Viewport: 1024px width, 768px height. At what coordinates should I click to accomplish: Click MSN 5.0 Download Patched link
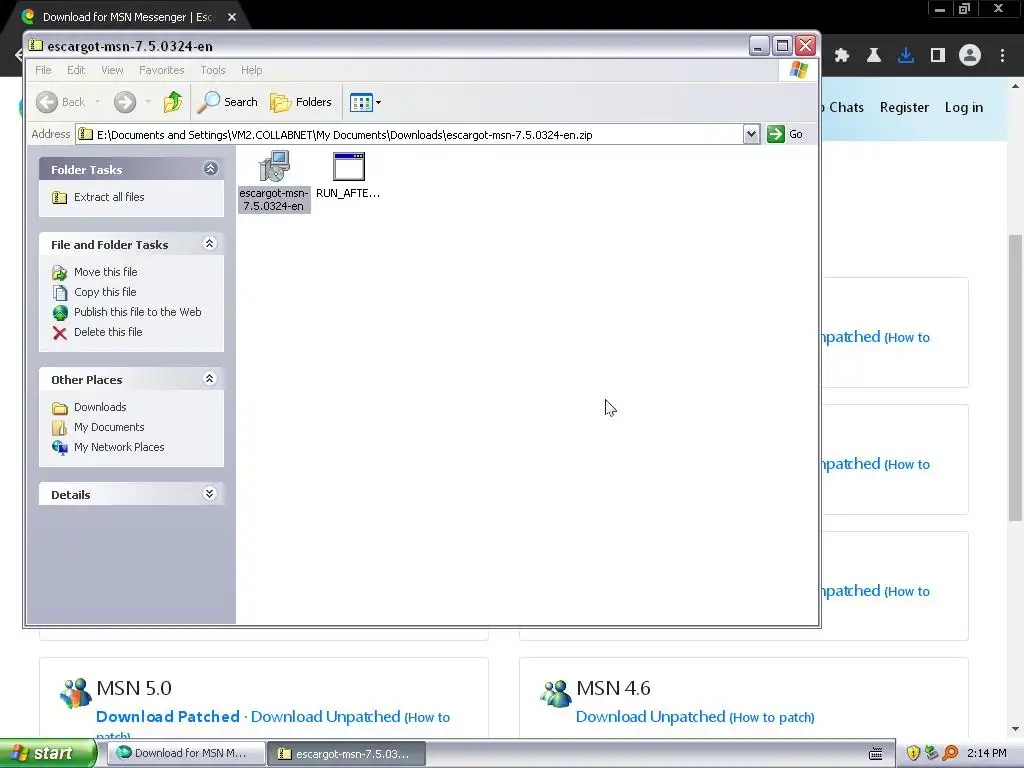[168, 716]
